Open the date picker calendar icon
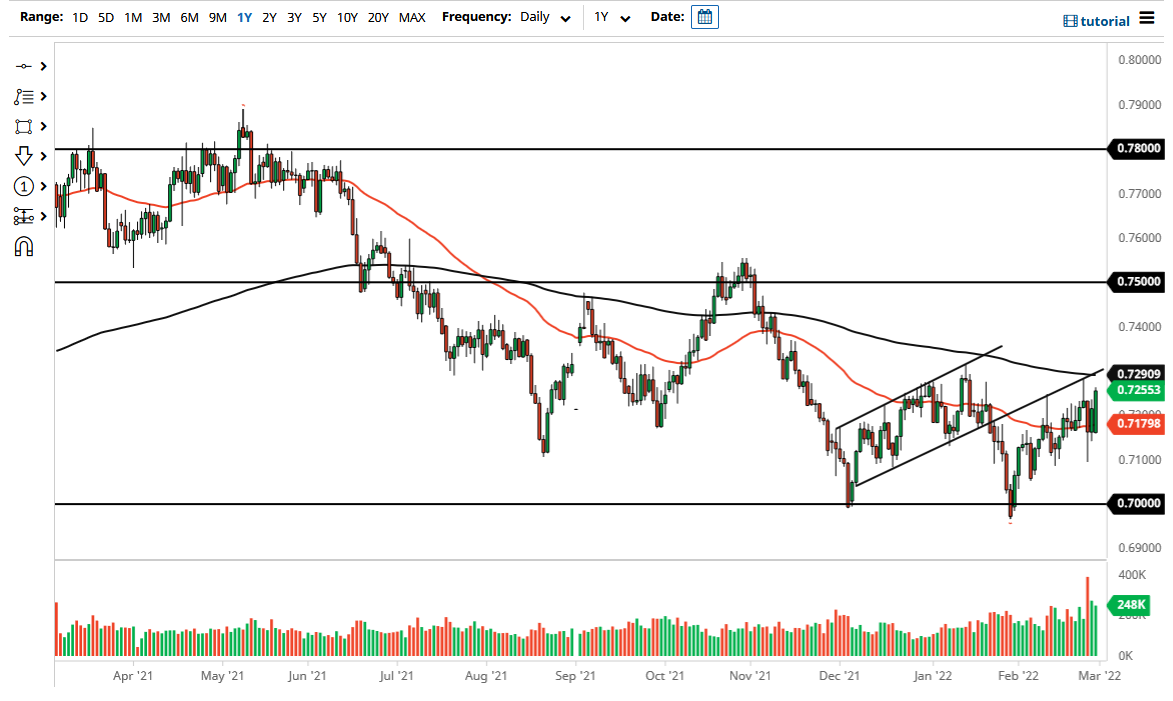This screenshot has height=701, width=1173. [705, 17]
